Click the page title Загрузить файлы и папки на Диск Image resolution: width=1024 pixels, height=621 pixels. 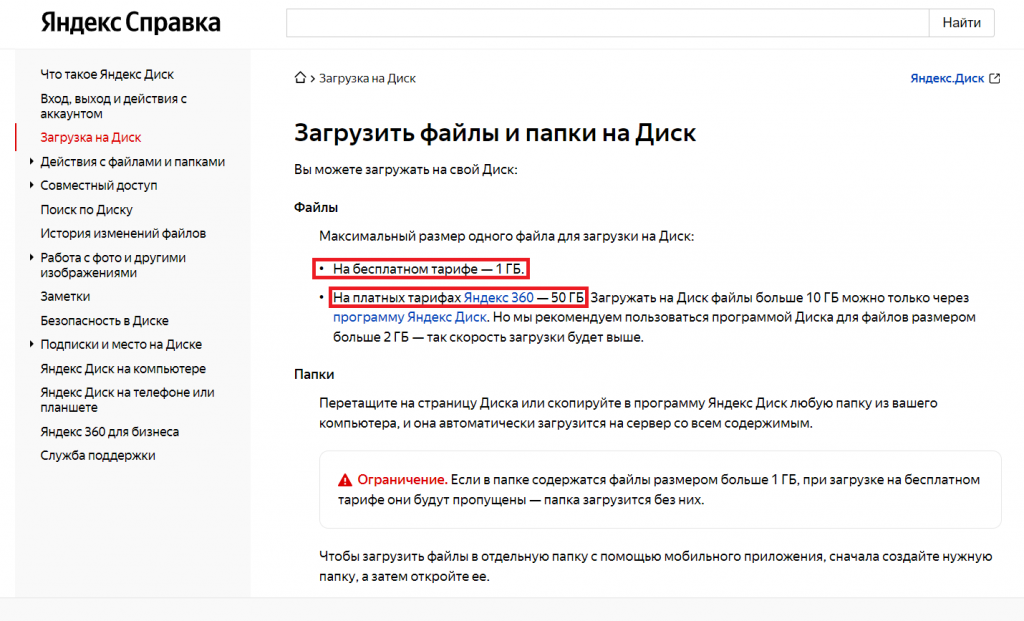pos(495,133)
